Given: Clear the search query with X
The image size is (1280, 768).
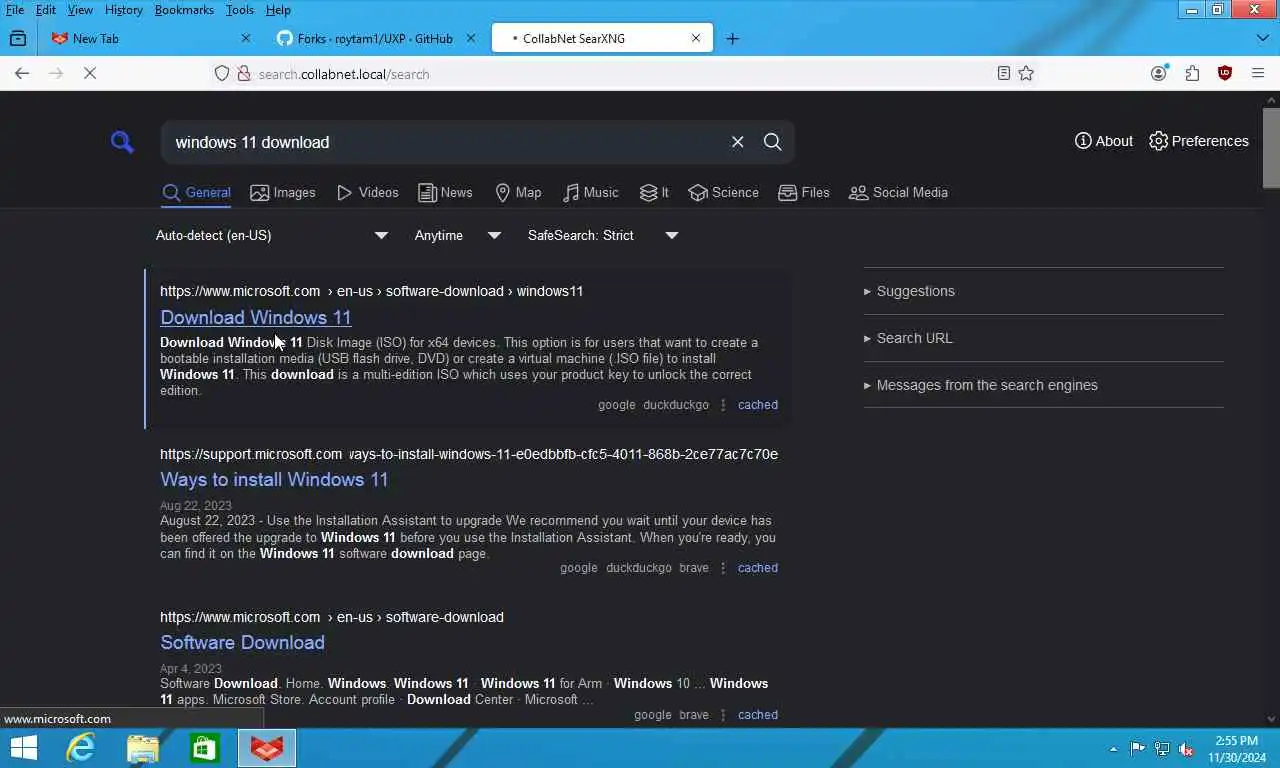Looking at the screenshot, I should pyautogui.click(x=737, y=142).
